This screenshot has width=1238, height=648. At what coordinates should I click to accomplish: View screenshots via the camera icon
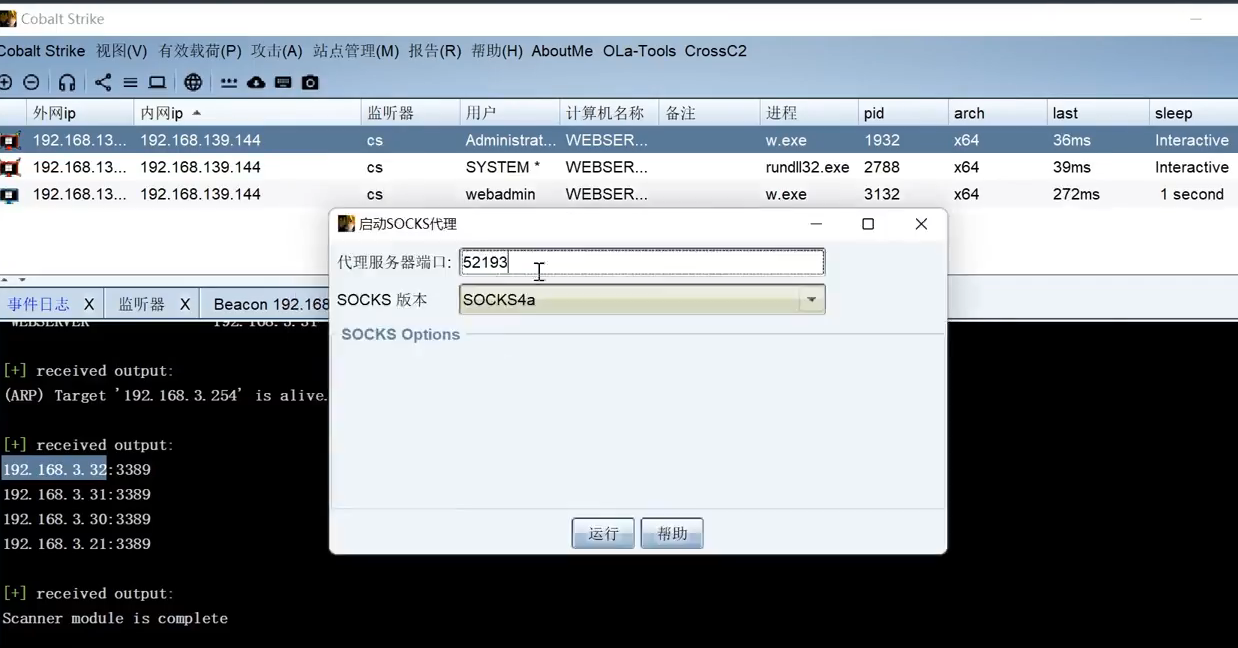pos(310,82)
